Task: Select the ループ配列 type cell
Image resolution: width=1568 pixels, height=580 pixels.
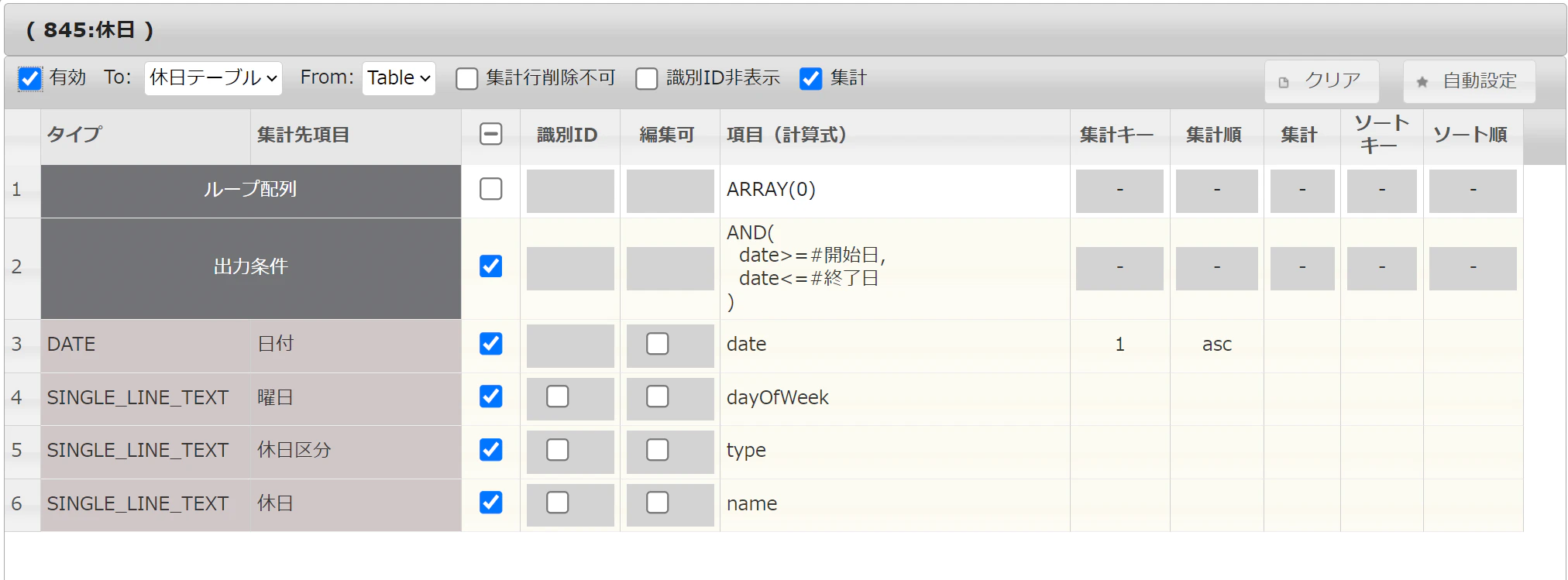Action: tap(250, 190)
